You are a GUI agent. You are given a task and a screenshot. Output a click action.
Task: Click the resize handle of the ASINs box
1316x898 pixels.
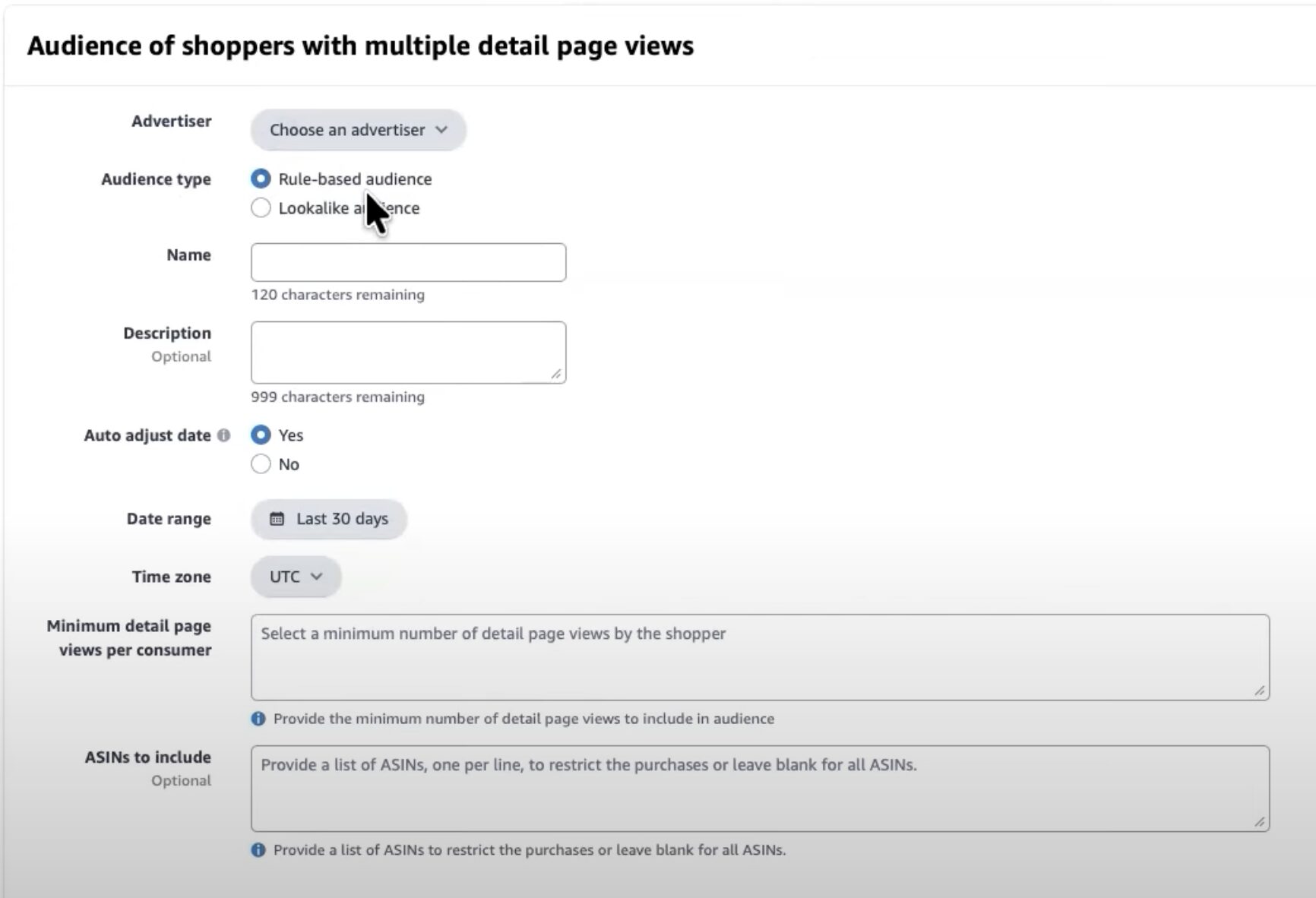[x=1259, y=821]
